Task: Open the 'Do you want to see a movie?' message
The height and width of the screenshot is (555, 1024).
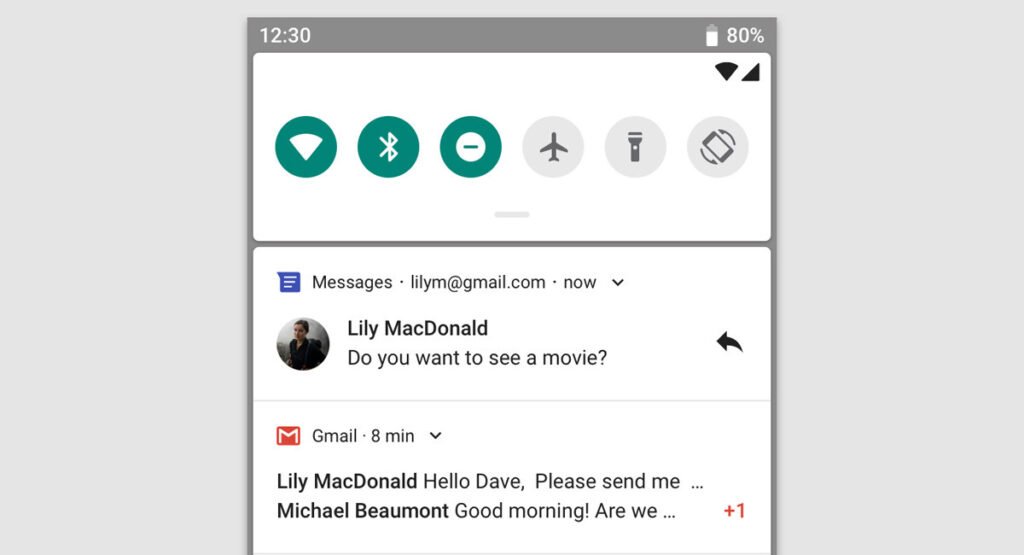Action: coord(477,357)
